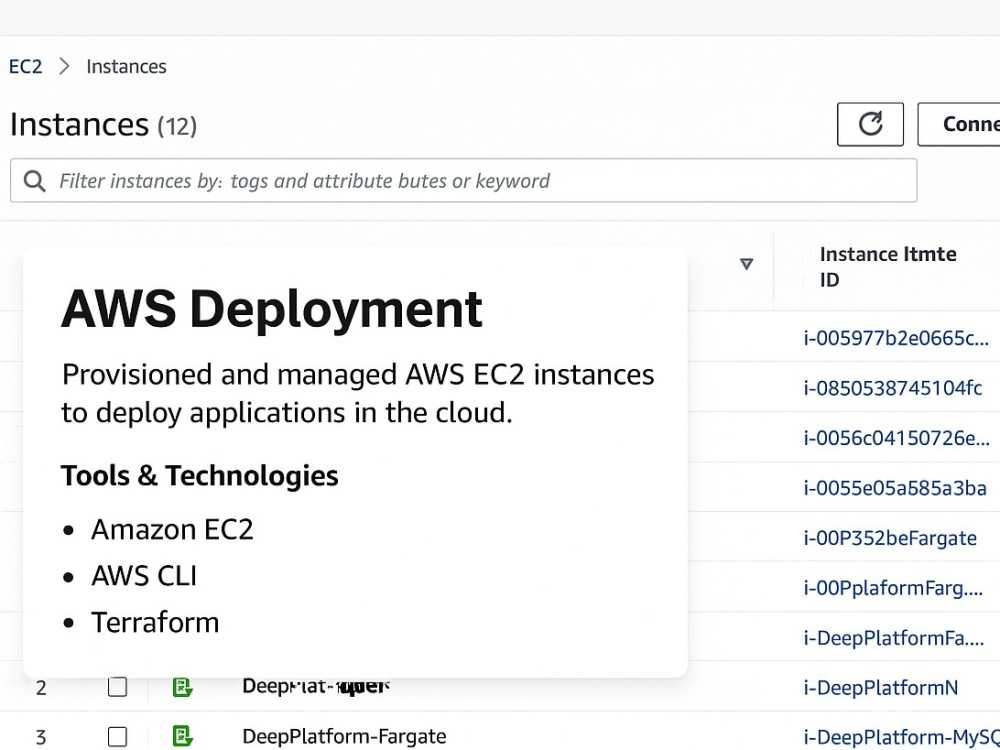Open instance i-0056c04150726e link
This screenshot has width=1000, height=750.
click(x=897, y=438)
